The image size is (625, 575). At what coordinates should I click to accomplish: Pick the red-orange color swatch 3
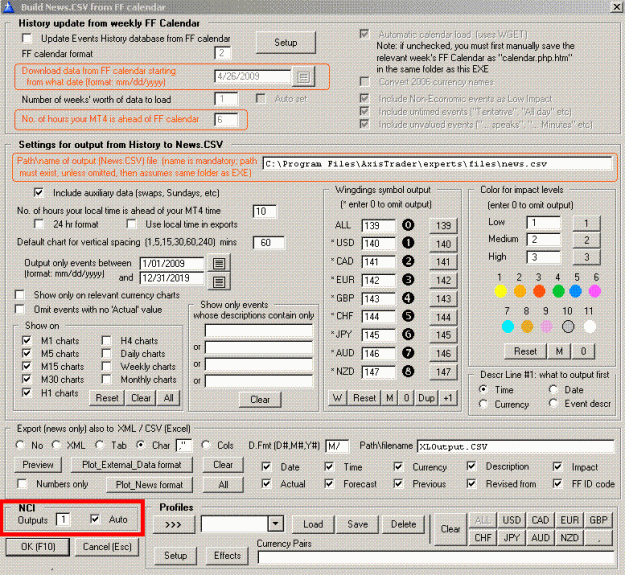(x=539, y=291)
